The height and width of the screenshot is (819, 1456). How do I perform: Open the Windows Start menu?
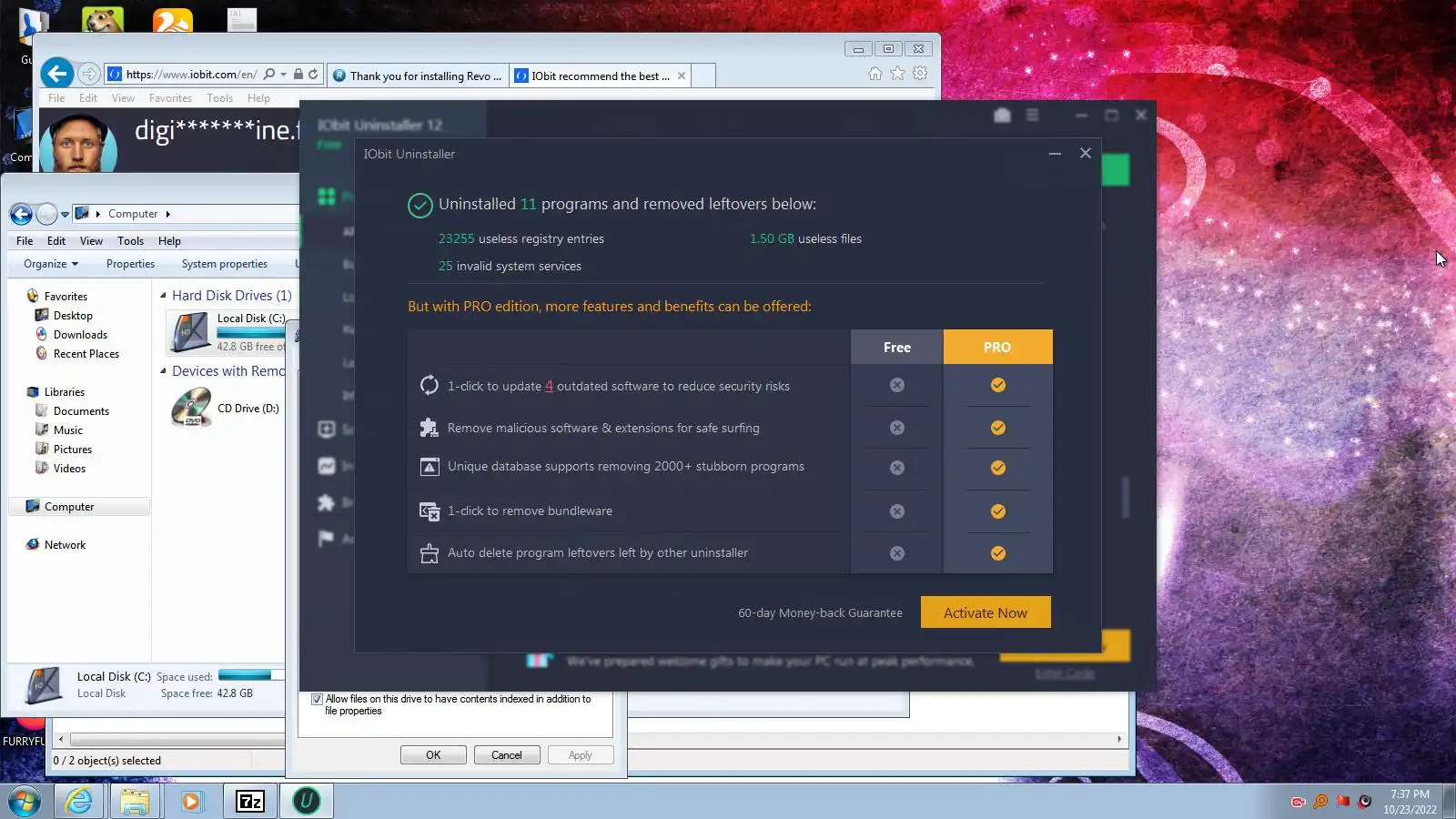coord(25,801)
